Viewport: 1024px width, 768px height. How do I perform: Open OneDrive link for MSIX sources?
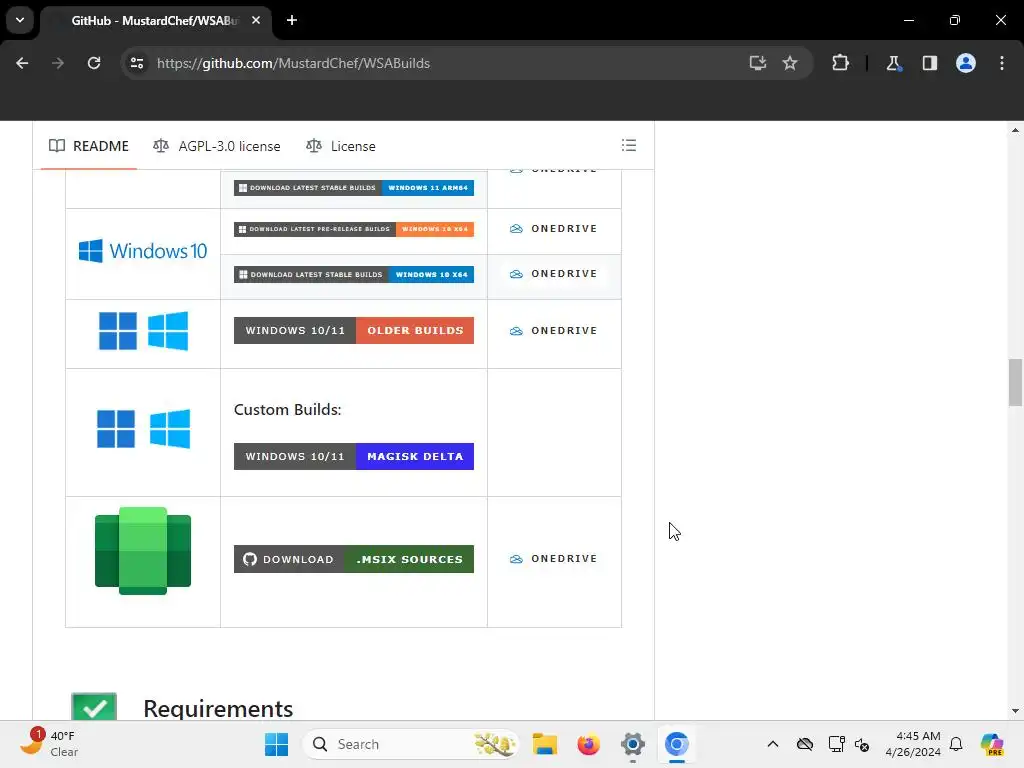tap(554, 558)
